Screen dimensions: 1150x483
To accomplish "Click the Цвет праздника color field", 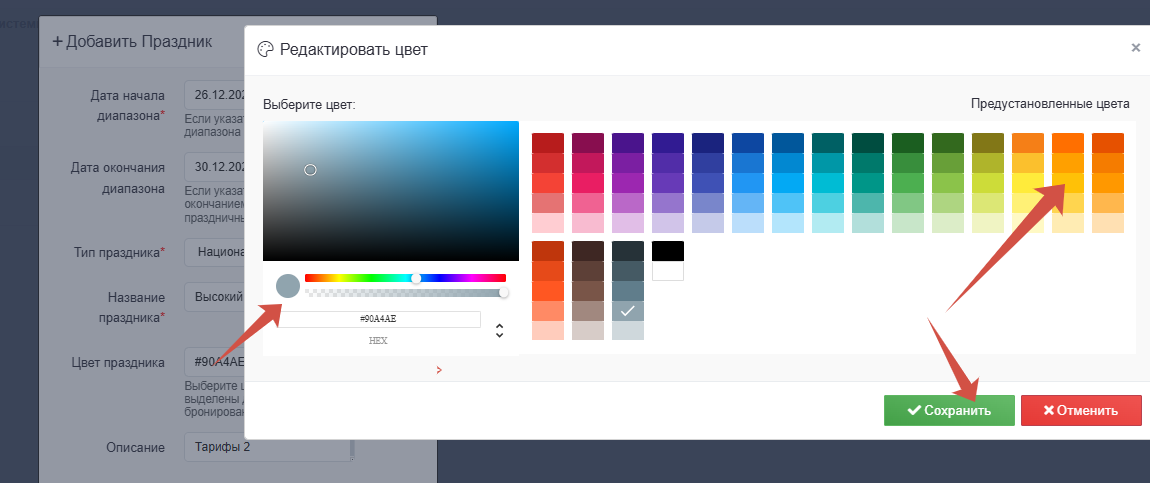I will click(x=214, y=362).
